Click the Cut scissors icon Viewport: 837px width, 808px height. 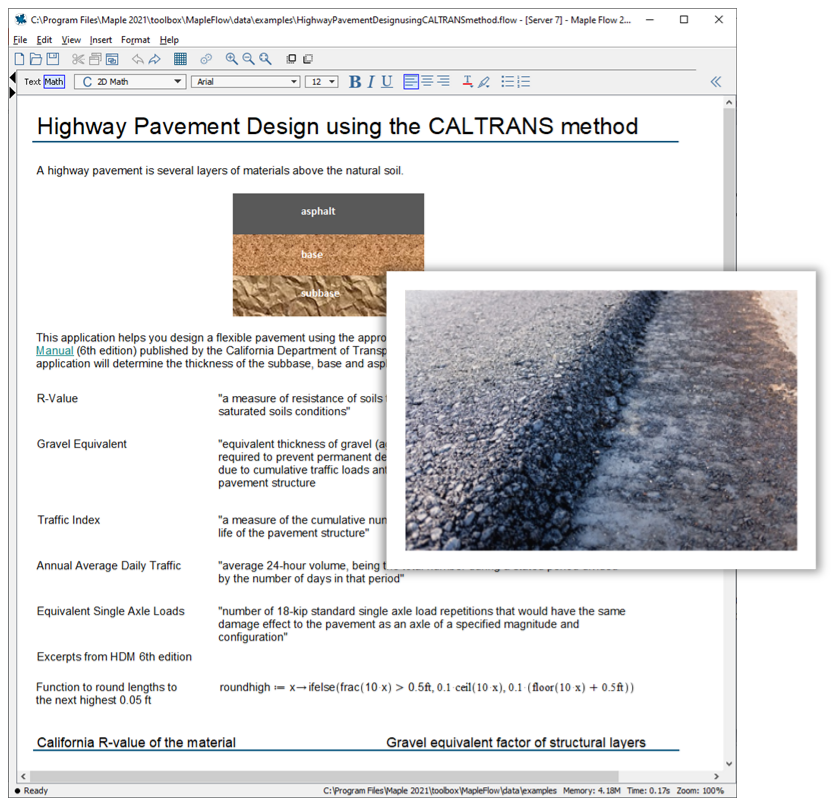click(78, 59)
